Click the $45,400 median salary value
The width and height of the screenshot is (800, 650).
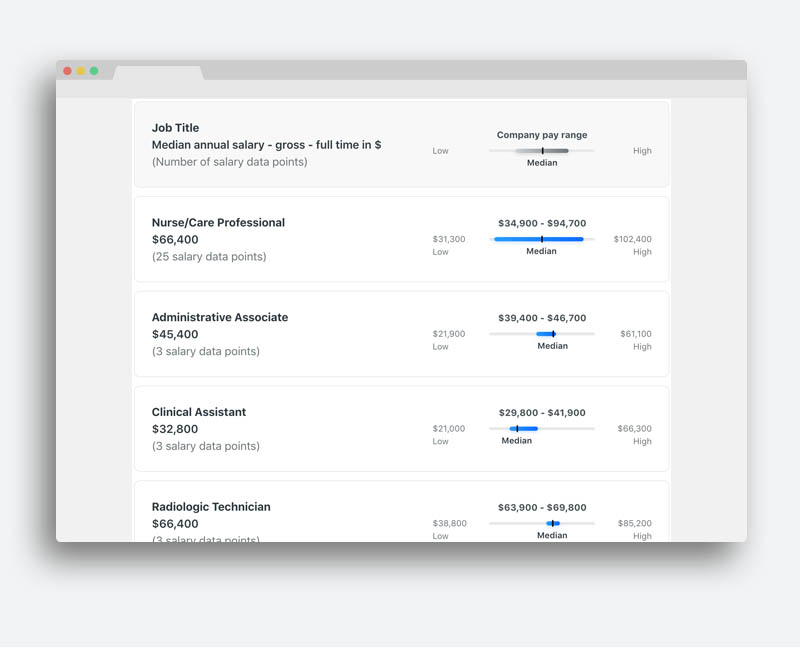coord(175,335)
